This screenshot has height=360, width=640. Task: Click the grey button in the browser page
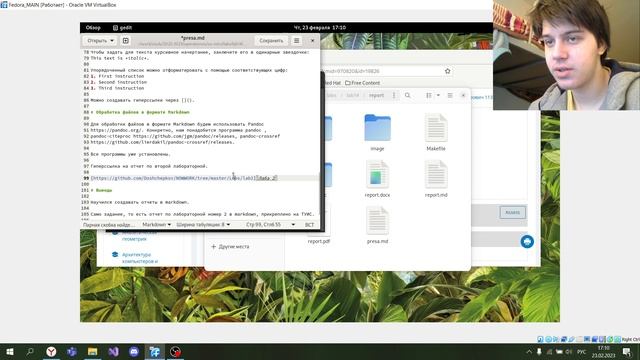(512, 212)
